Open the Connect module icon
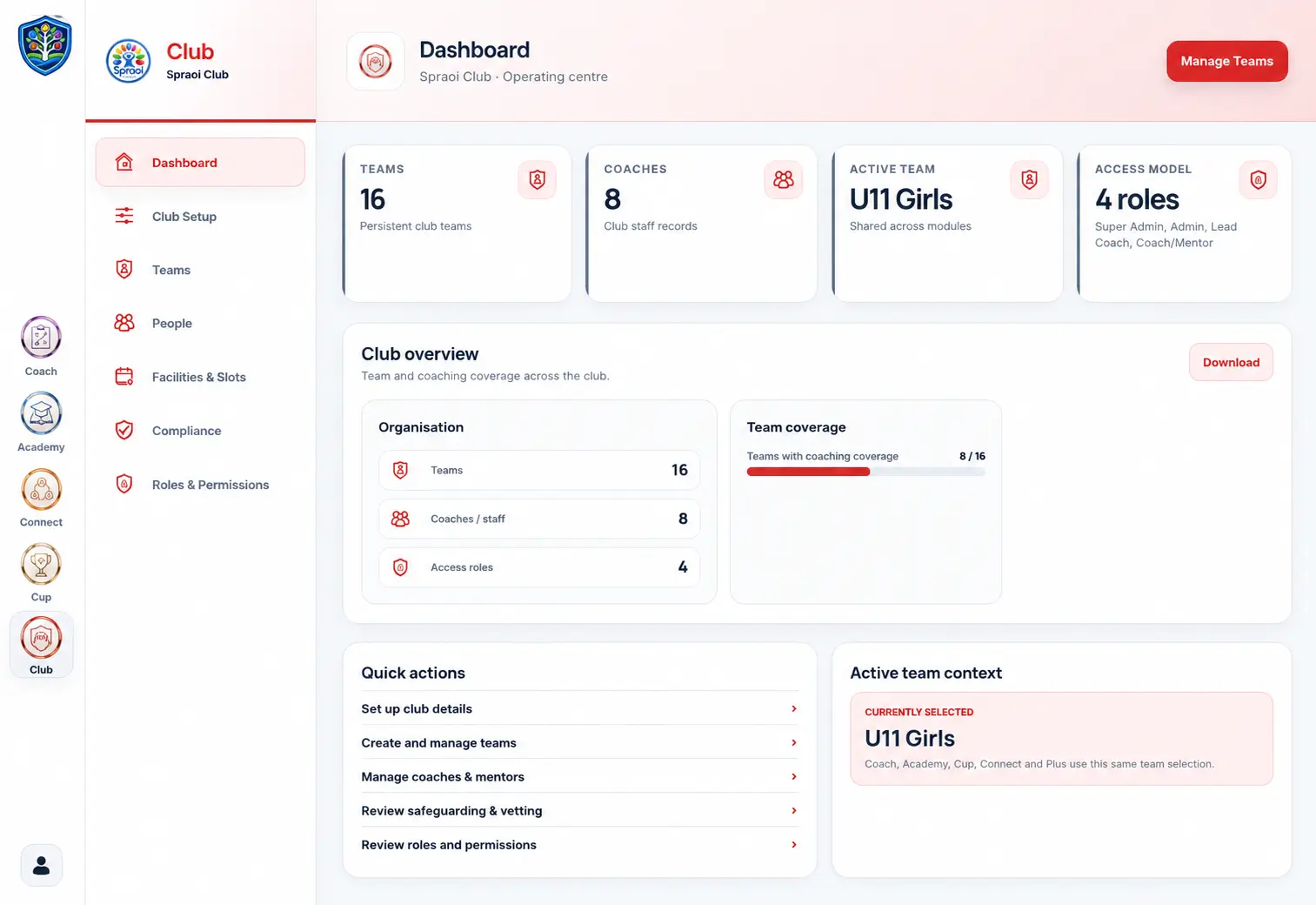Viewport: 1316px width, 905px height. tap(41, 489)
